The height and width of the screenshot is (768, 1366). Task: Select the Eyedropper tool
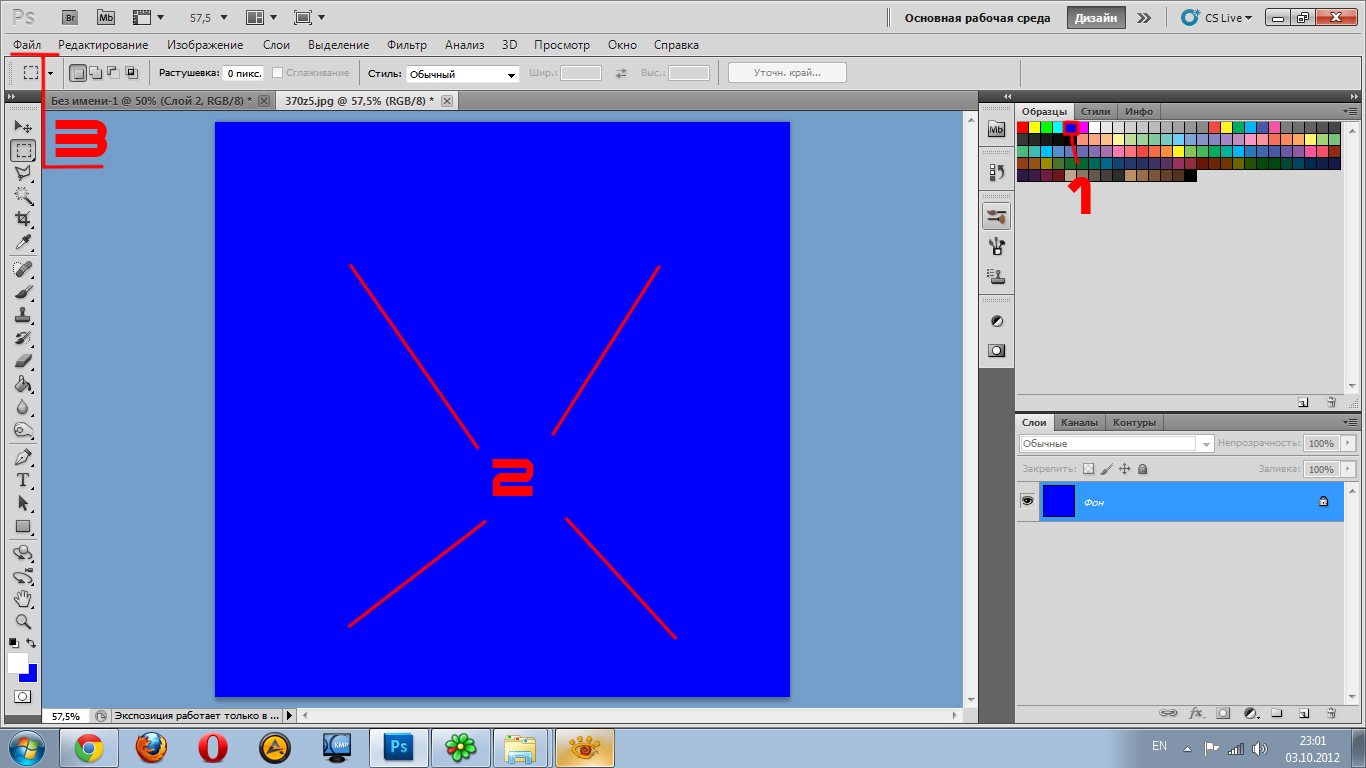(x=23, y=242)
